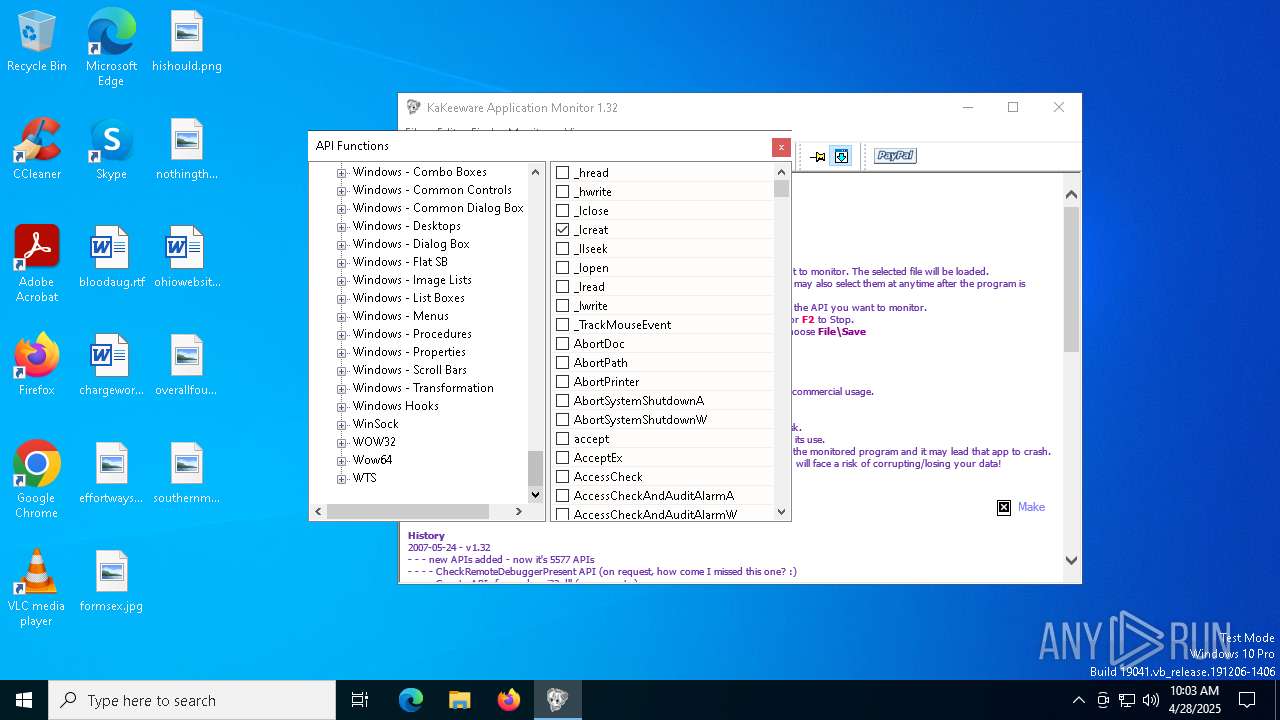Check the _hread API checkbox
This screenshot has width=1280, height=720.
(562, 173)
